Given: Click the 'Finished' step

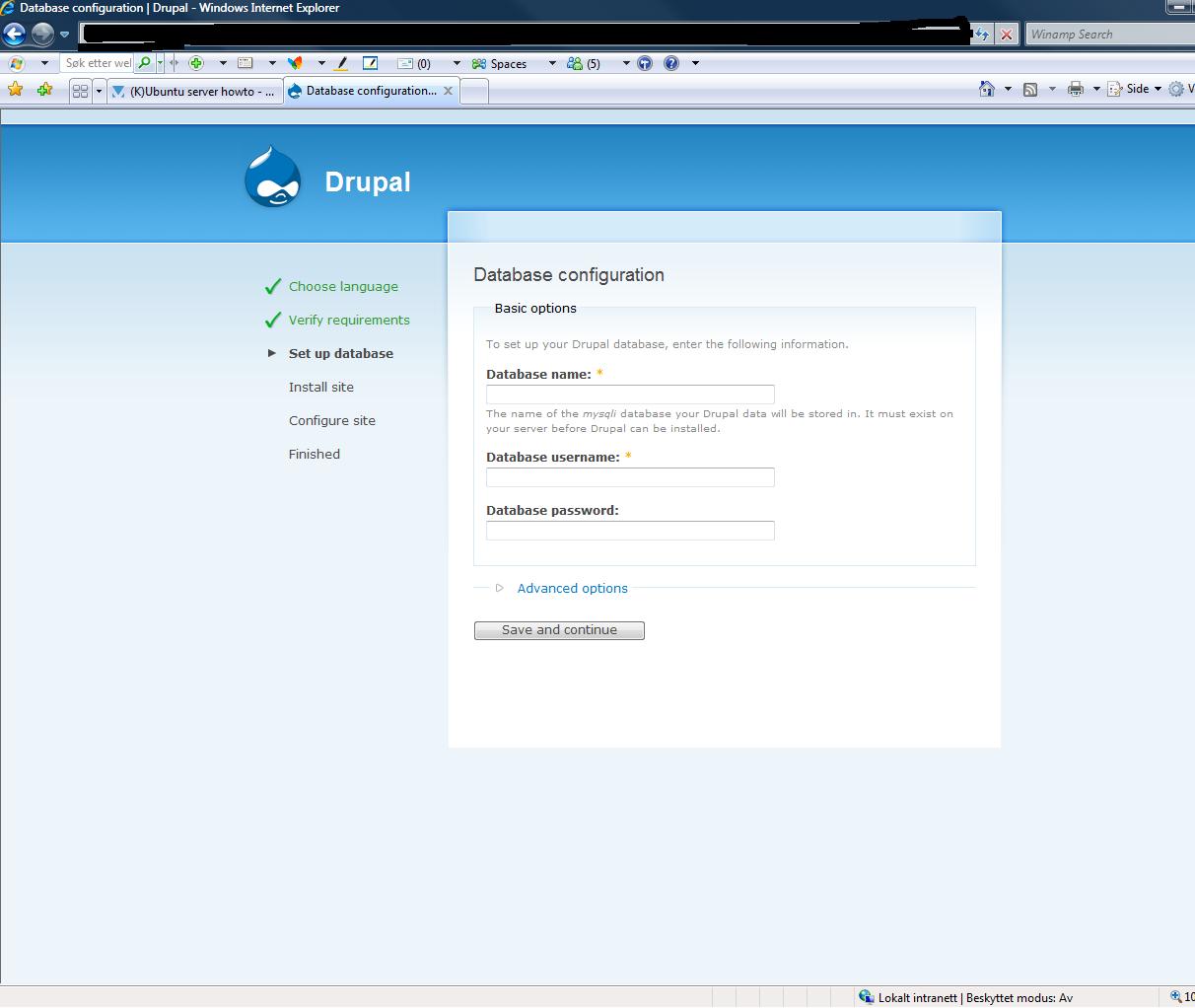Looking at the screenshot, I should coord(315,454).
